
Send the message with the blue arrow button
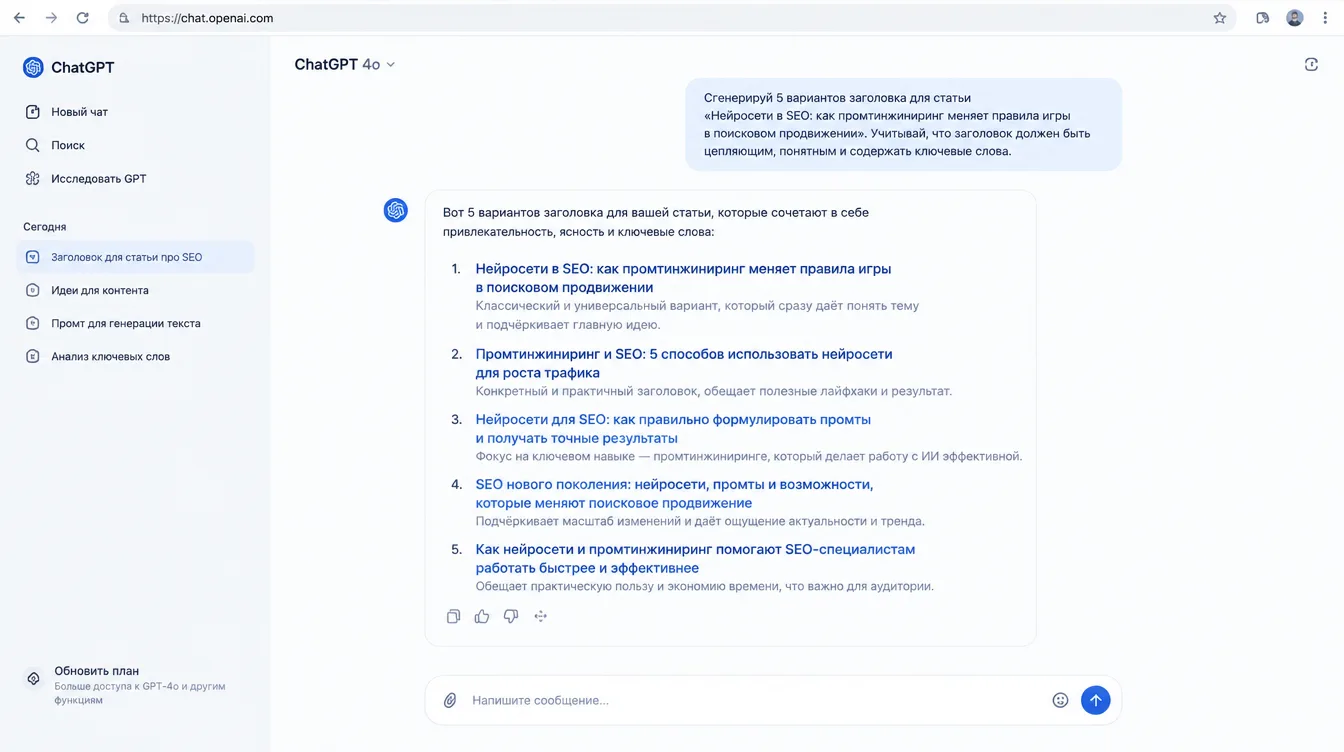(x=1095, y=700)
